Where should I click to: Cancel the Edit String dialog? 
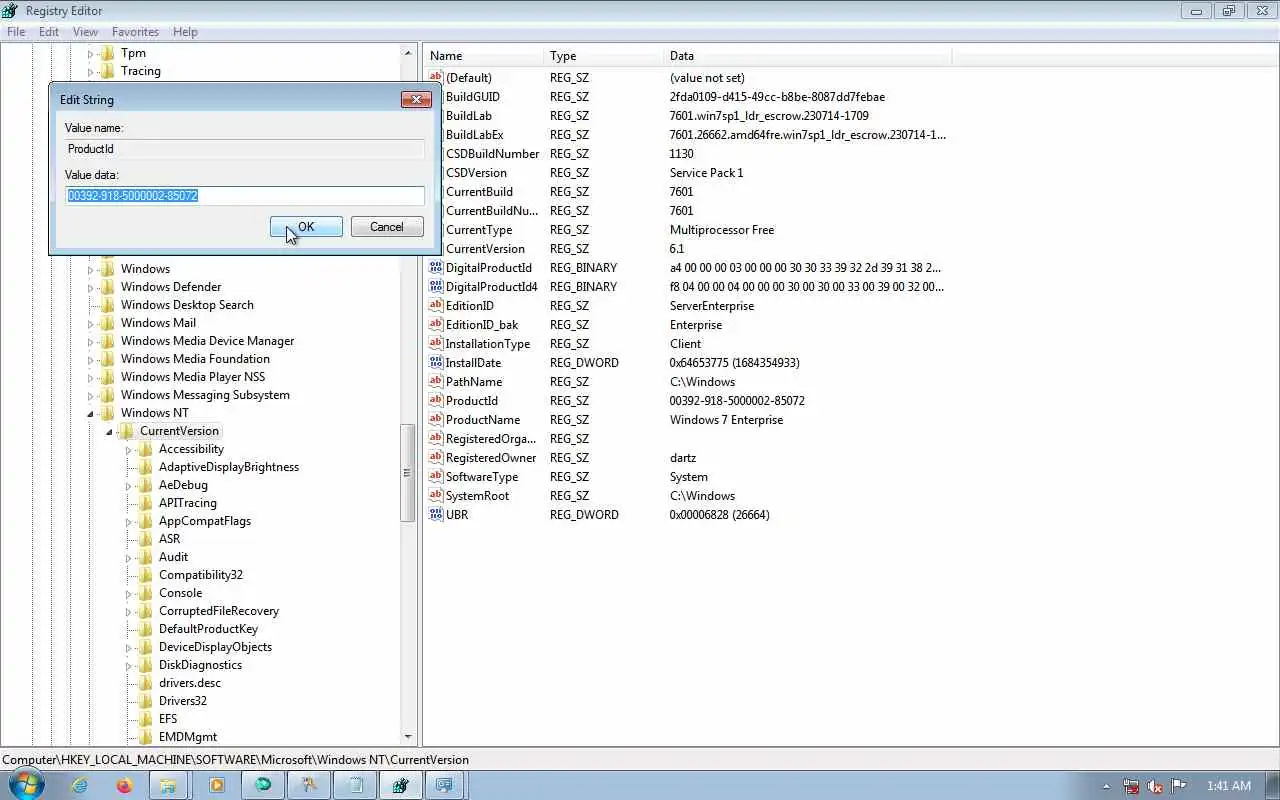coord(387,227)
